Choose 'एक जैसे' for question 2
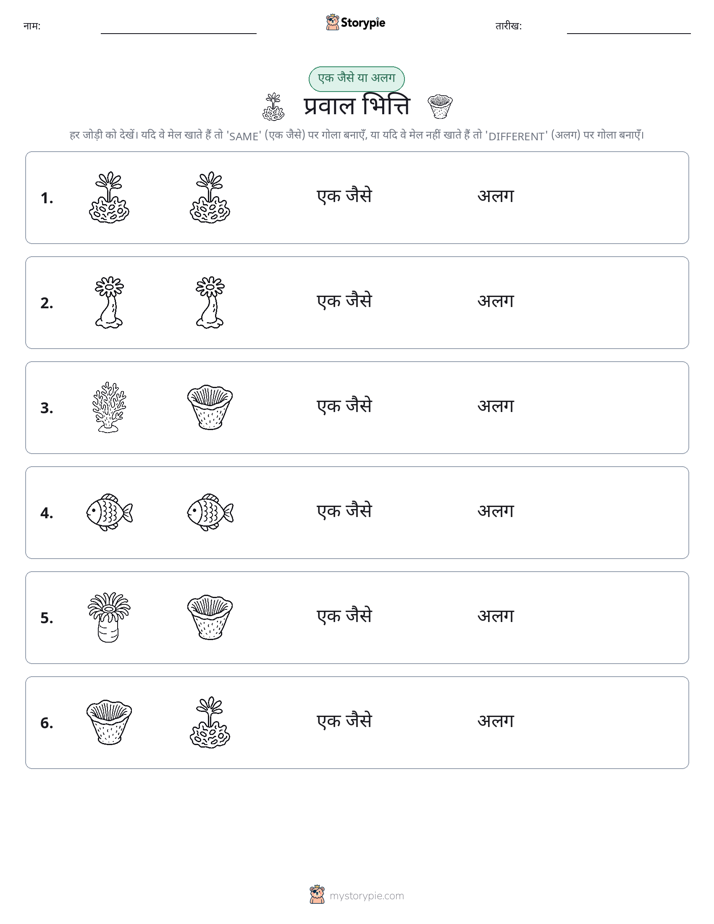 [x=344, y=301]
